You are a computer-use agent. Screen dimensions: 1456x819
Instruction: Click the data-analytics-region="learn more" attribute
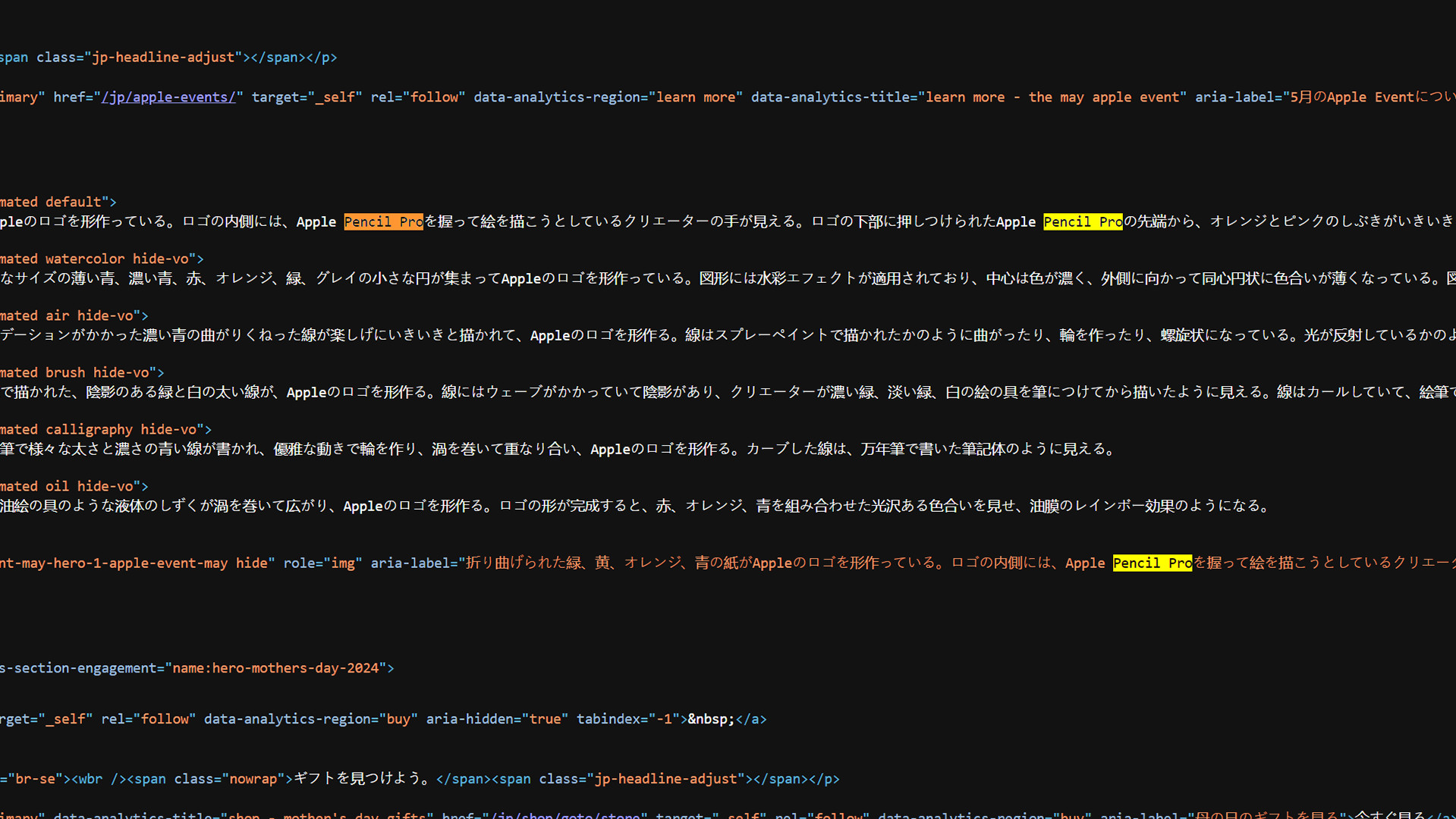click(x=608, y=97)
